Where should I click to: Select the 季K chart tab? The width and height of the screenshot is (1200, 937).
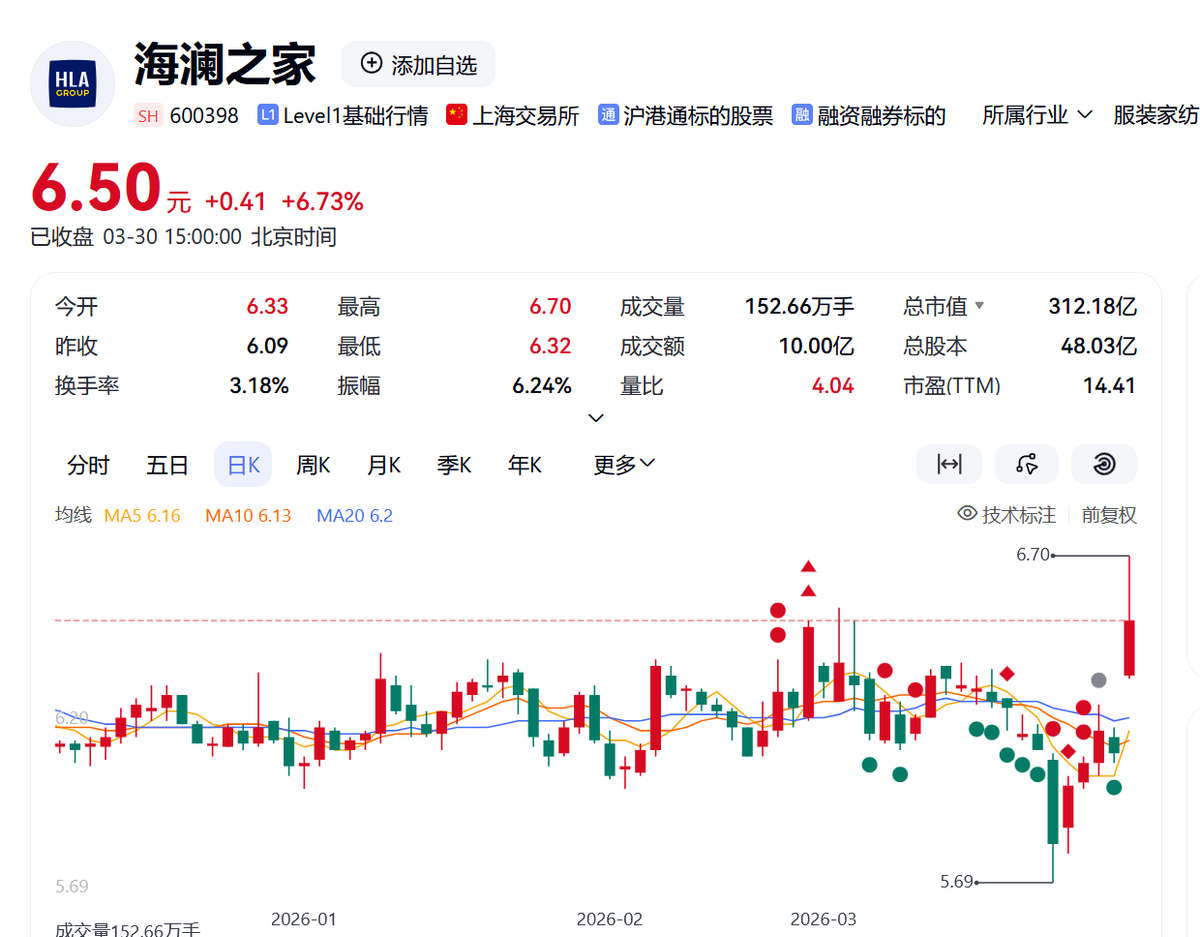pos(454,465)
